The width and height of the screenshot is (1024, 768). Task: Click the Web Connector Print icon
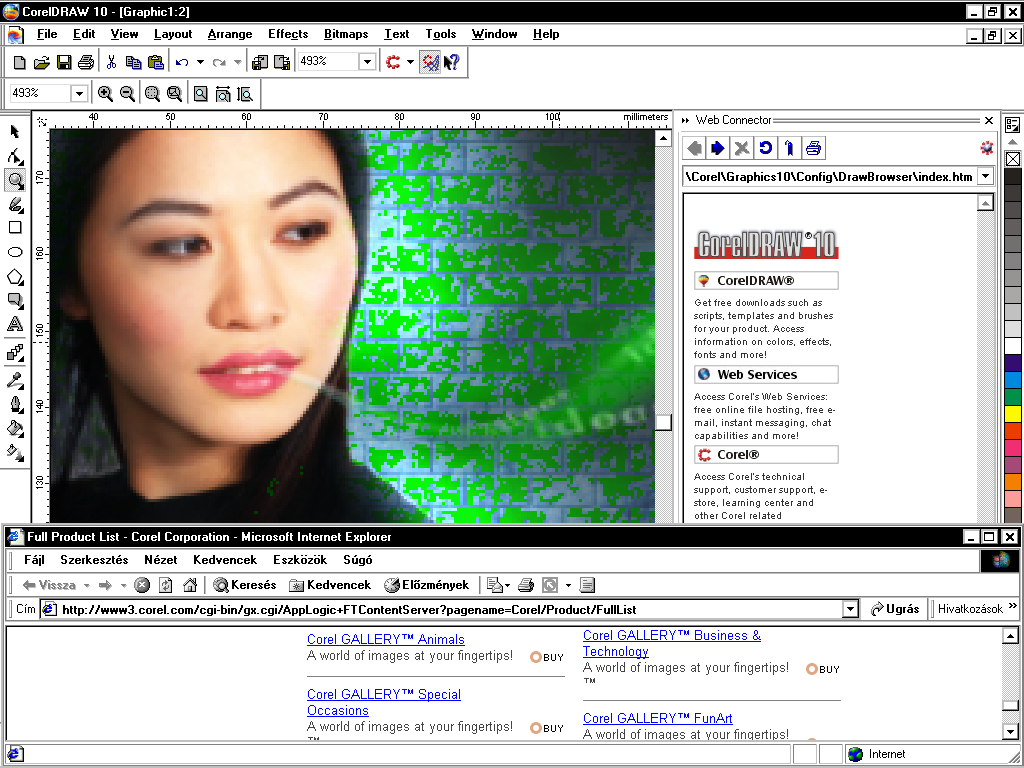[x=813, y=148]
